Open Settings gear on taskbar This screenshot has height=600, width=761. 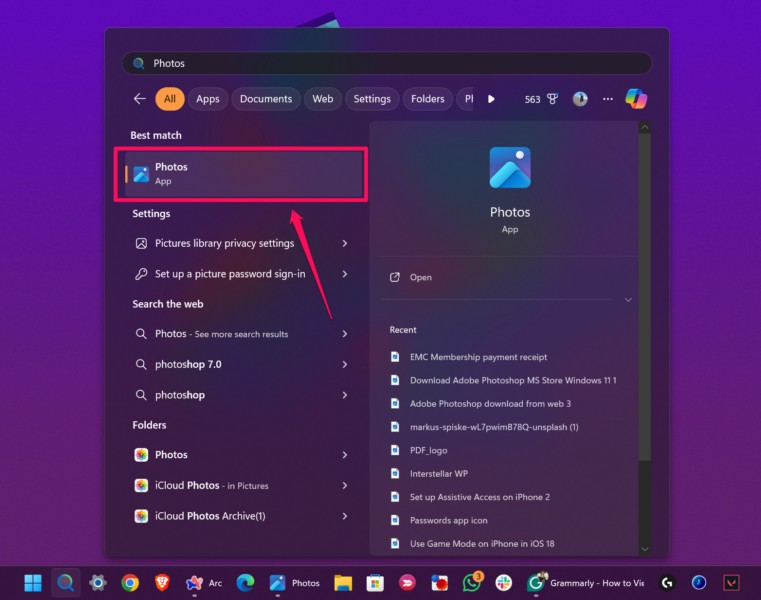coord(98,583)
